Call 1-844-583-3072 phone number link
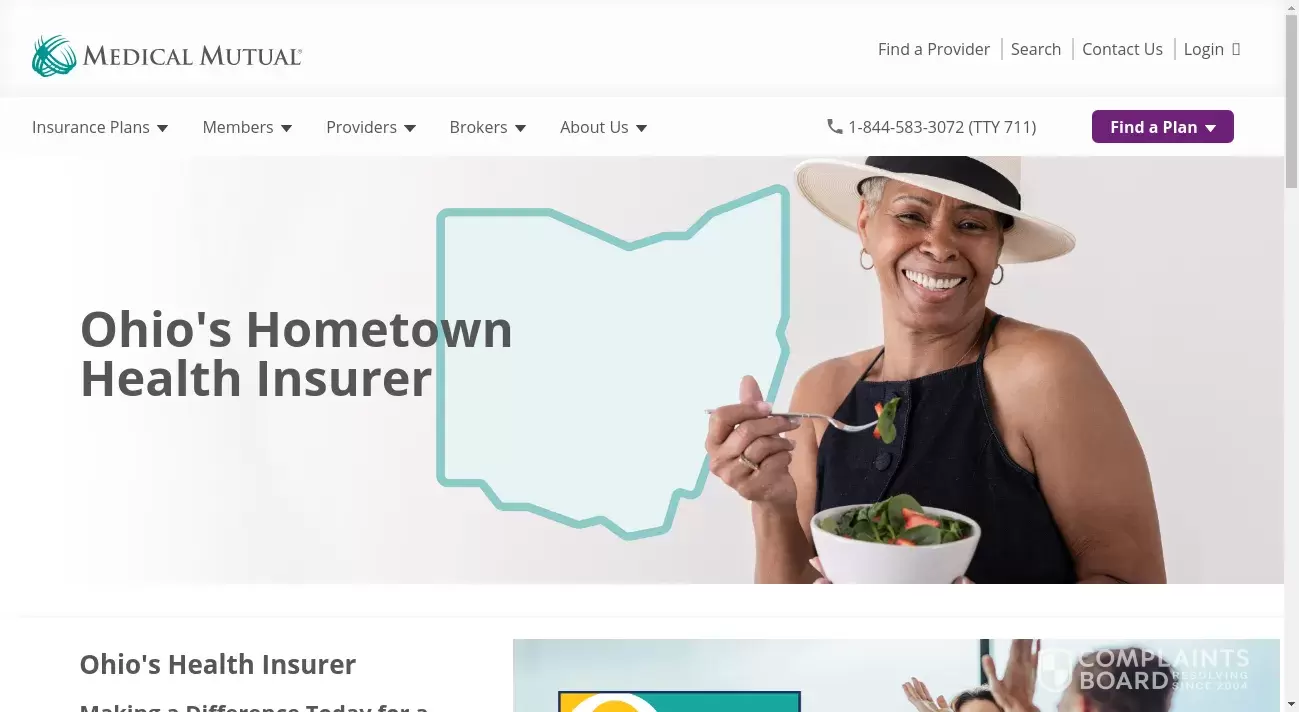 pyautogui.click(x=942, y=127)
